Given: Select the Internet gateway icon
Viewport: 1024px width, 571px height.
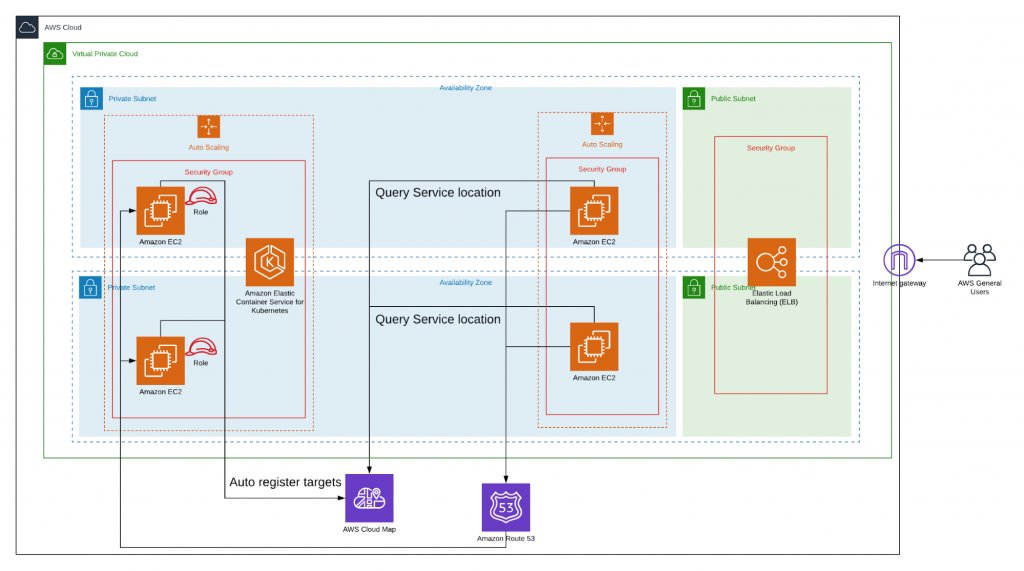Looking at the screenshot, I should 899,260.
